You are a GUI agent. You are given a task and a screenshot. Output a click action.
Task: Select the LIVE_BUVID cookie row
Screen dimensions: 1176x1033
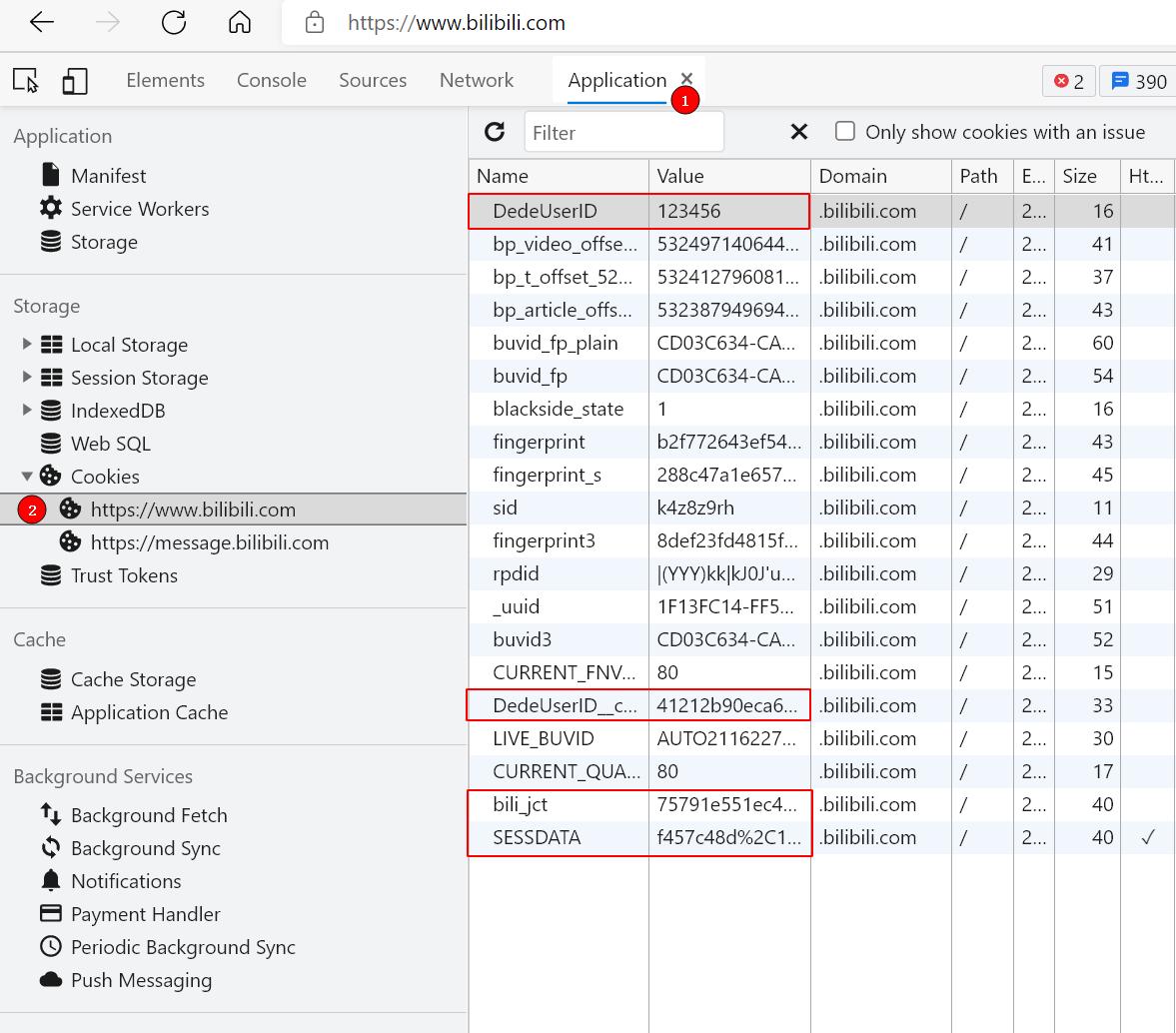(822, 738)
